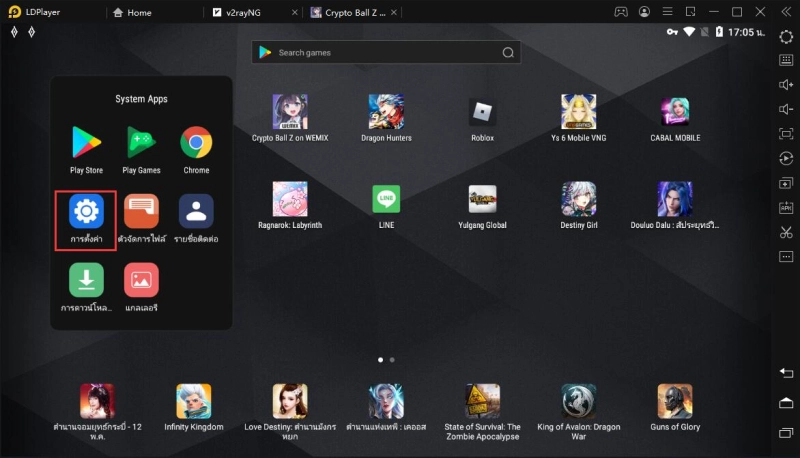This screenshot has width=800, height=458.
Task: Switch to the Crypto Ball Z tab
Action: point(348,12)
